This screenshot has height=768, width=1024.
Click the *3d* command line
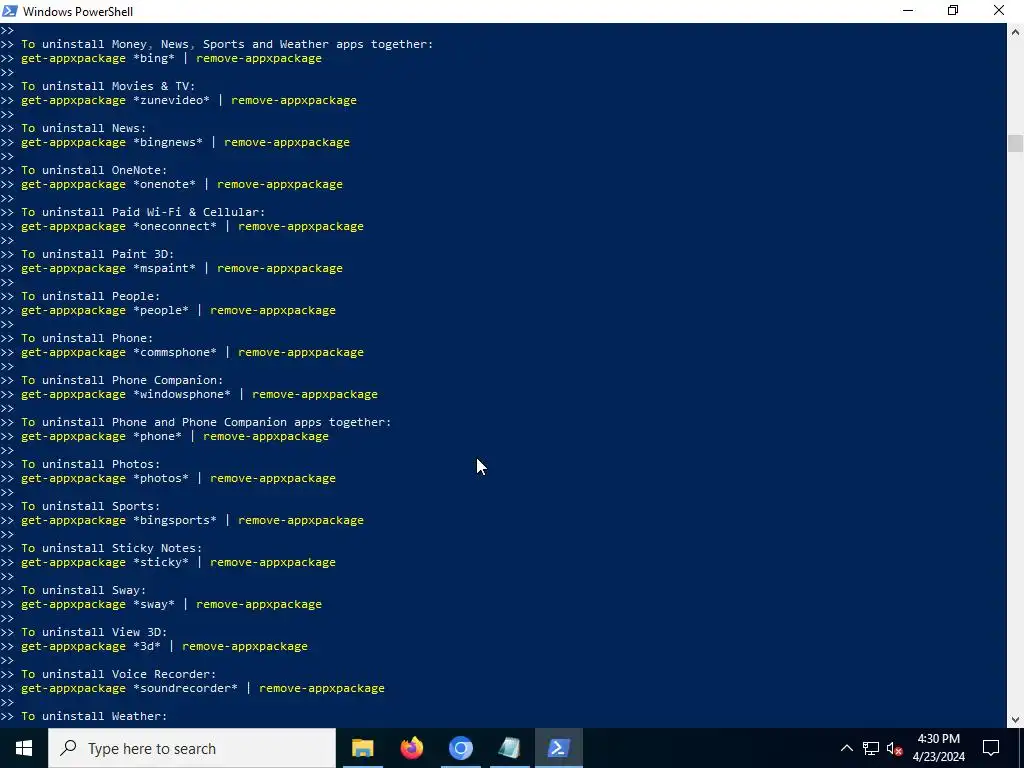click(x=164, y=647)
